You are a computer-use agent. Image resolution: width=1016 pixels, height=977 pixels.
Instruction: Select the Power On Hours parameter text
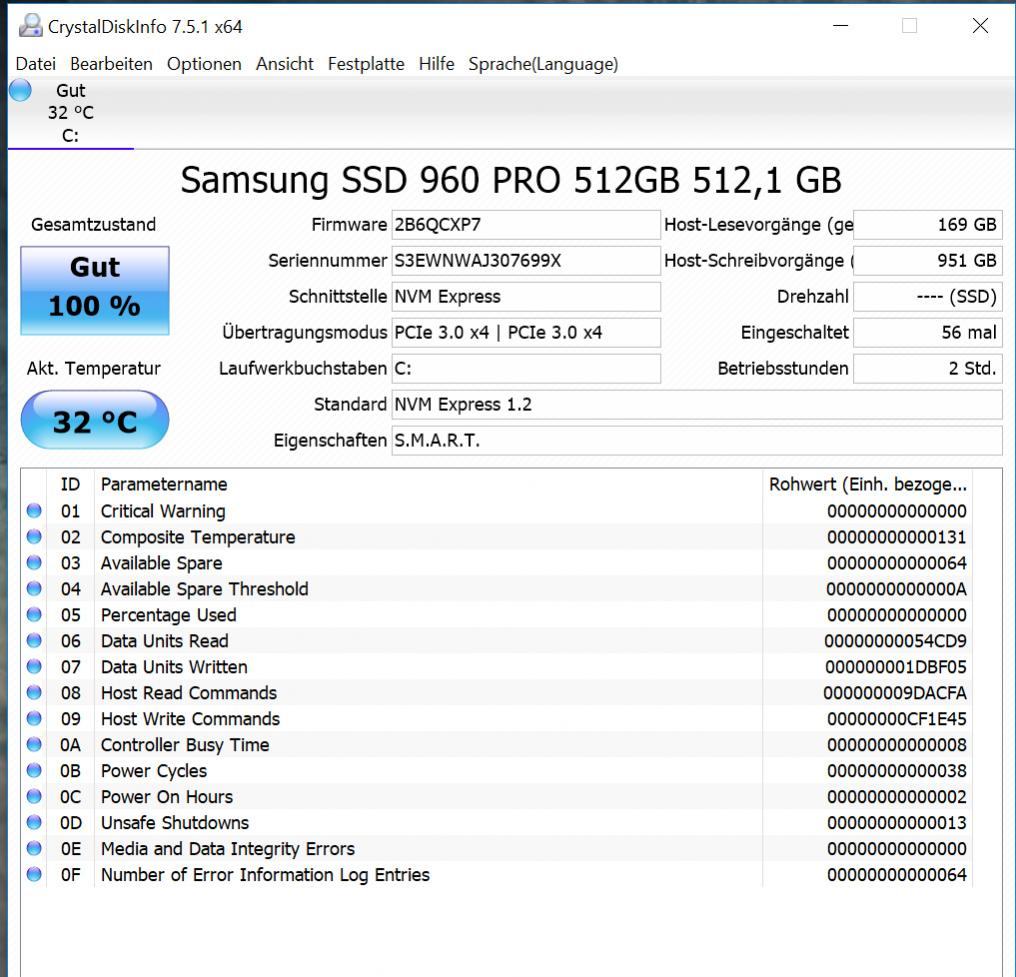[167, 796]
